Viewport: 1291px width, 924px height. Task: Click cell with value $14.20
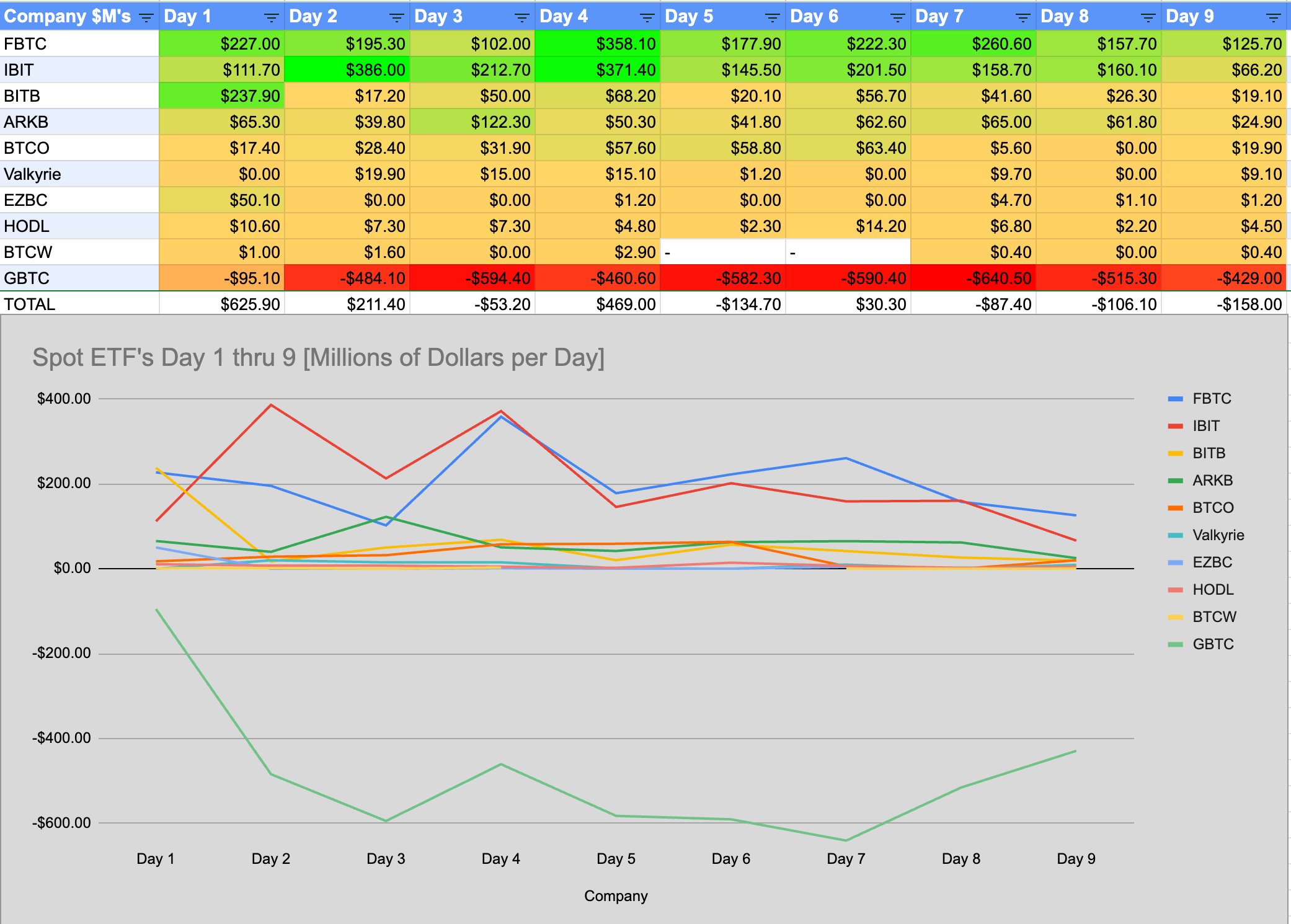(848, 226)
